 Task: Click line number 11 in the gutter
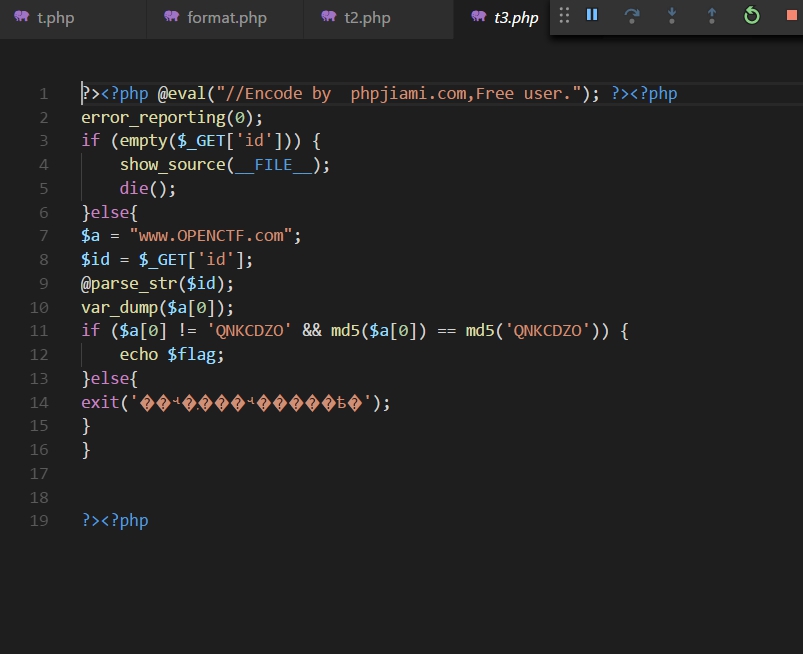point(39,331)
